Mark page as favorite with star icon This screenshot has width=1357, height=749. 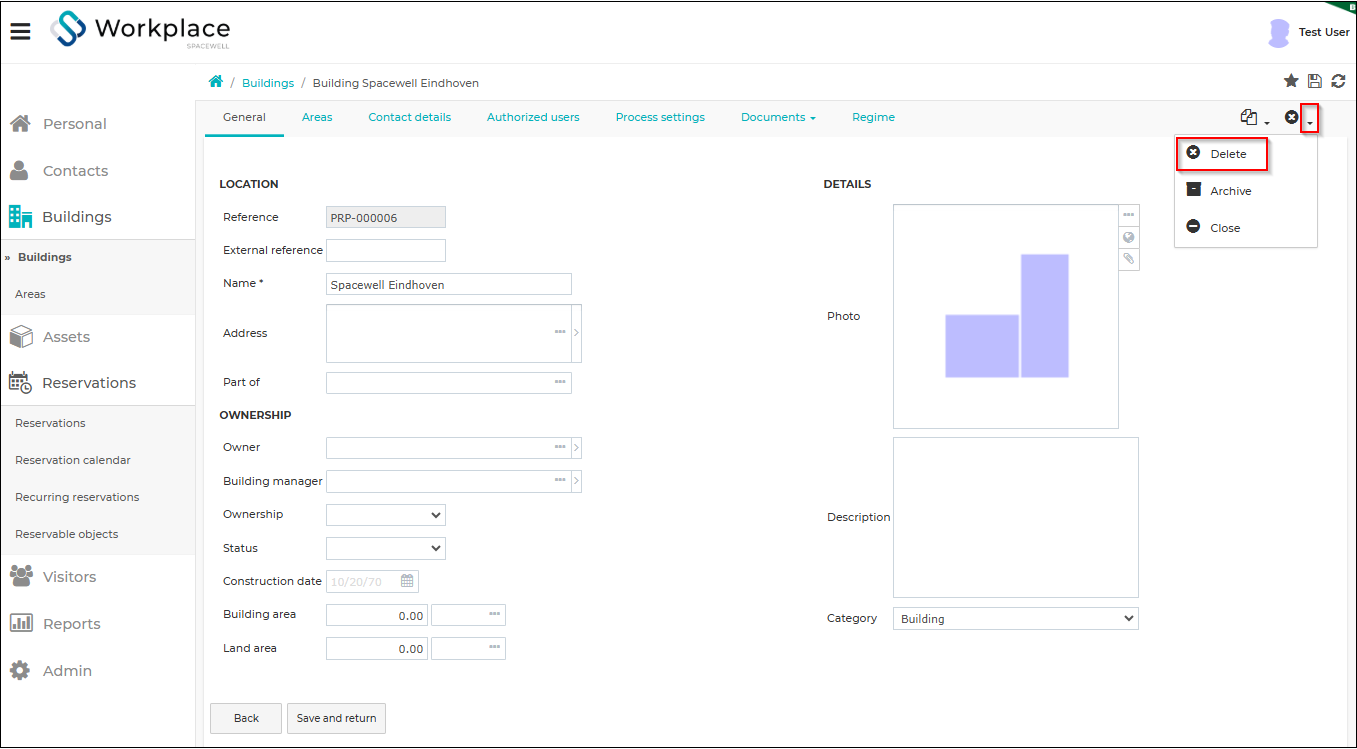(x=1291, y=81)
